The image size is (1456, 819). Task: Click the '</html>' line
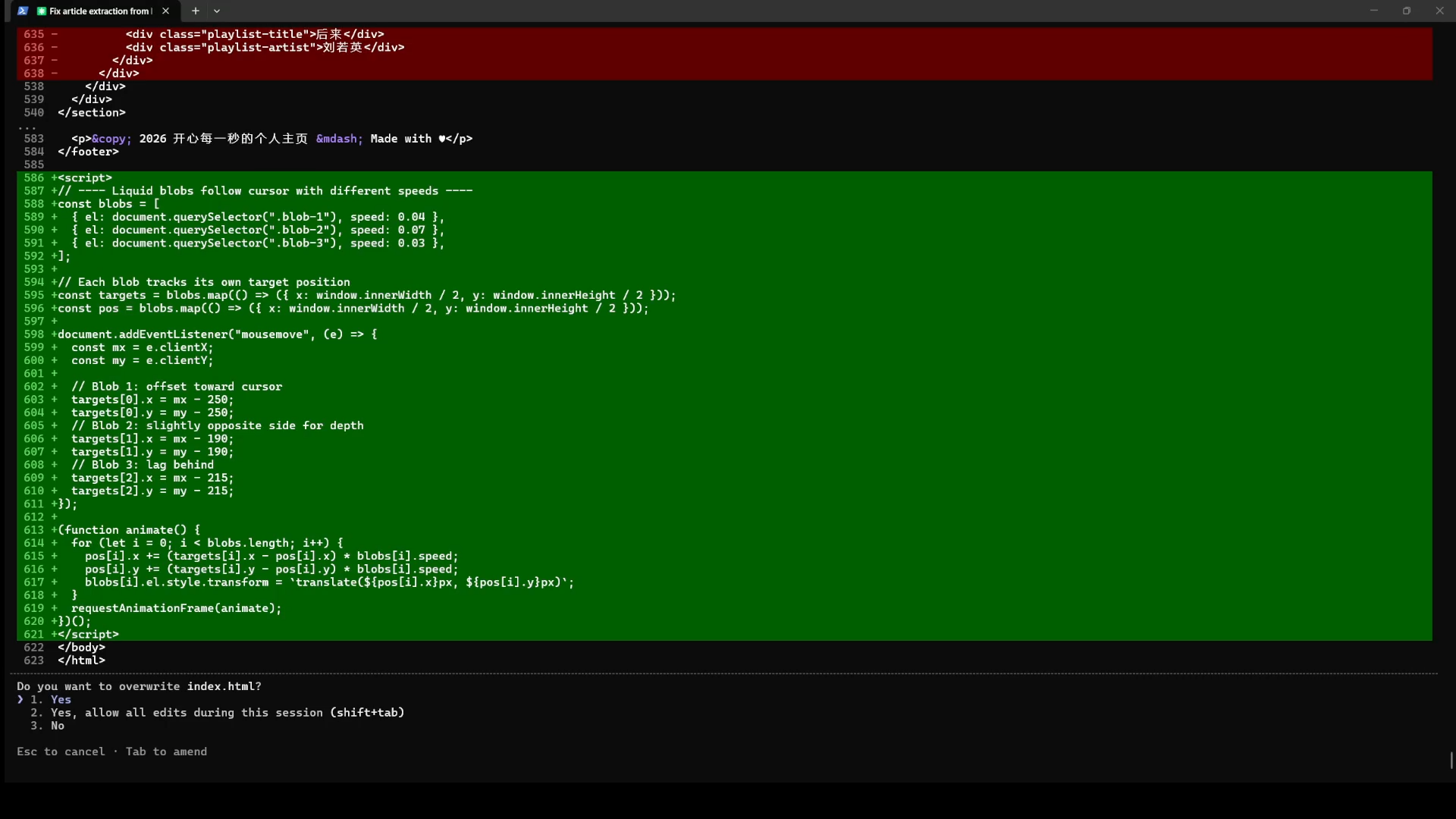click(81, 661)
